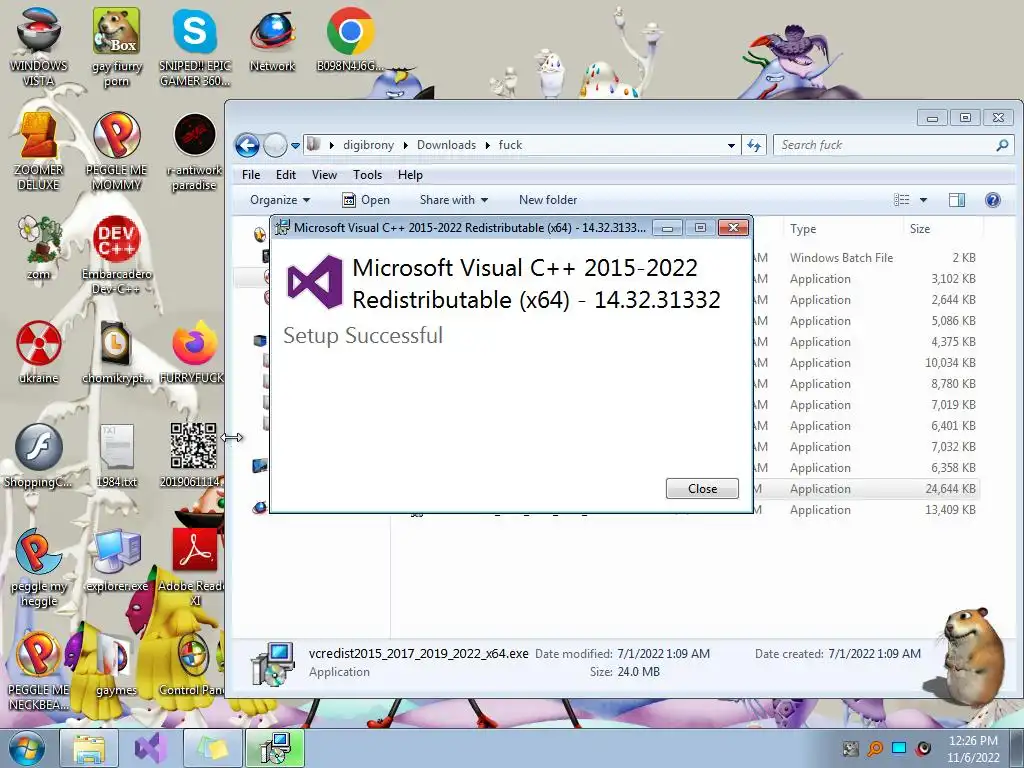Click the ukraine radiation icon
This screenshot has height=768, width=1024.
[x=39, y=353]
